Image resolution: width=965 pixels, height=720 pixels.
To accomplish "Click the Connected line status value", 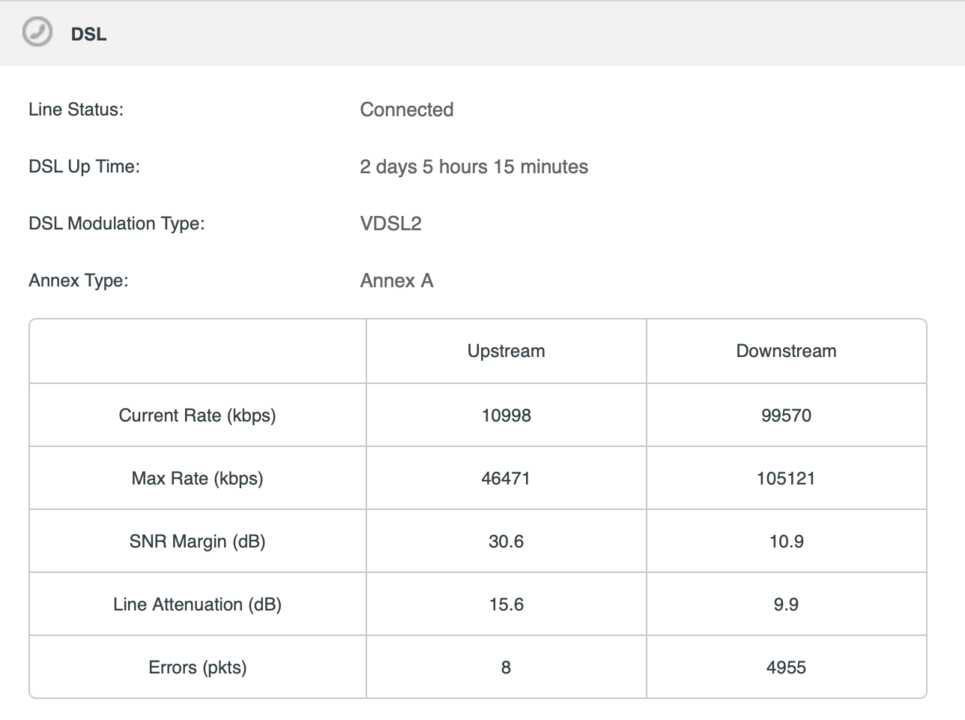I will point(407,110).
